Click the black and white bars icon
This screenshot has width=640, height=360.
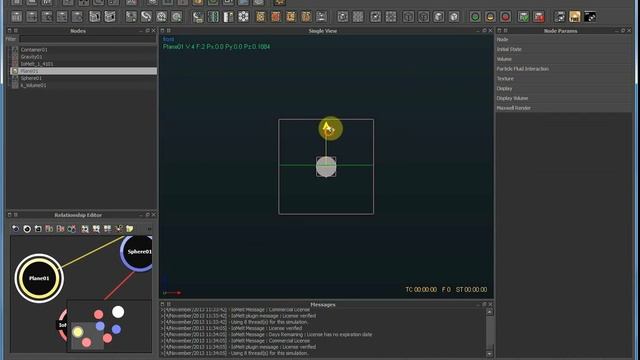[x=228, y=17]
